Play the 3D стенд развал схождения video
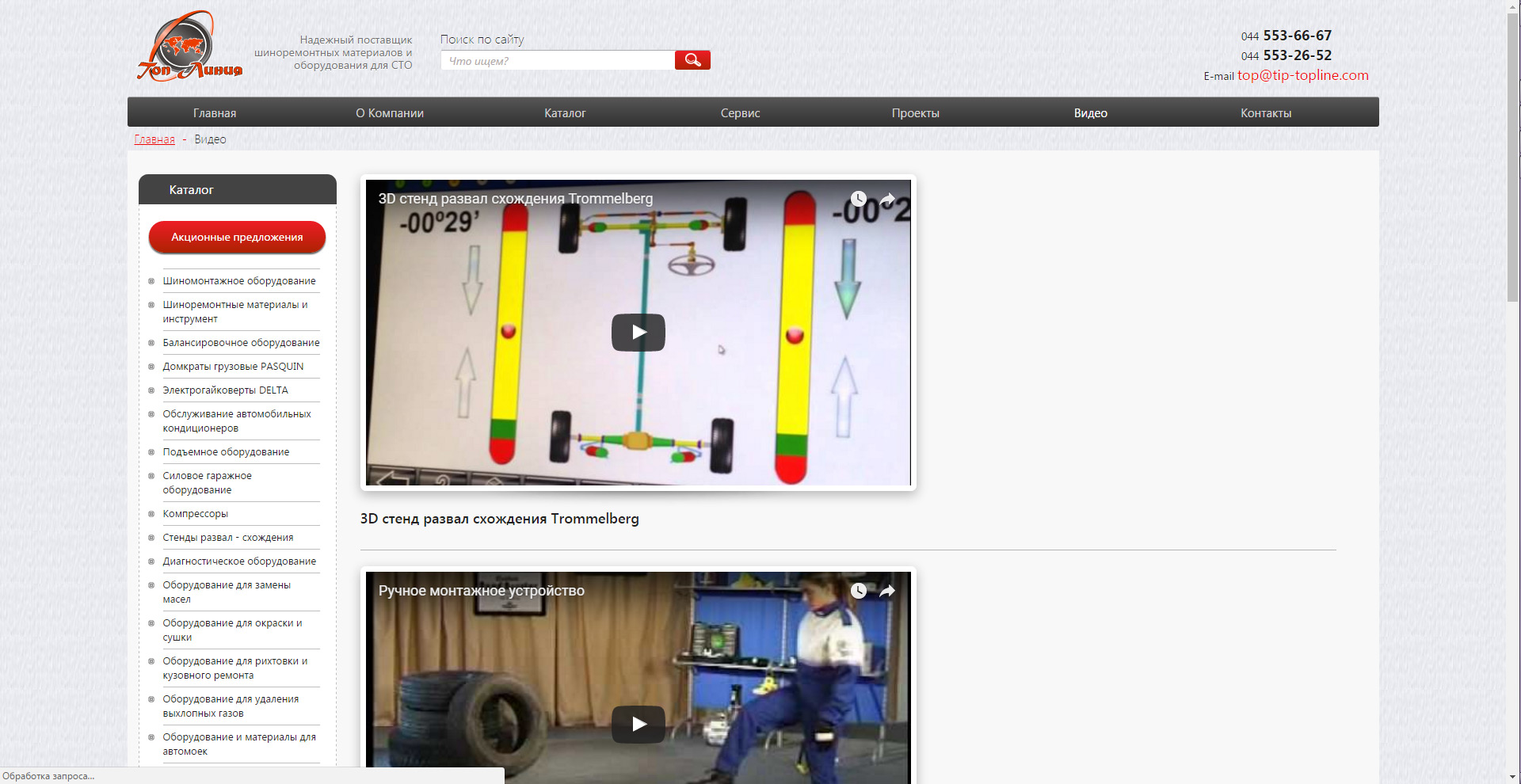Image resolution: width=1521 pixels, height=784 pixels. [638, 333]
